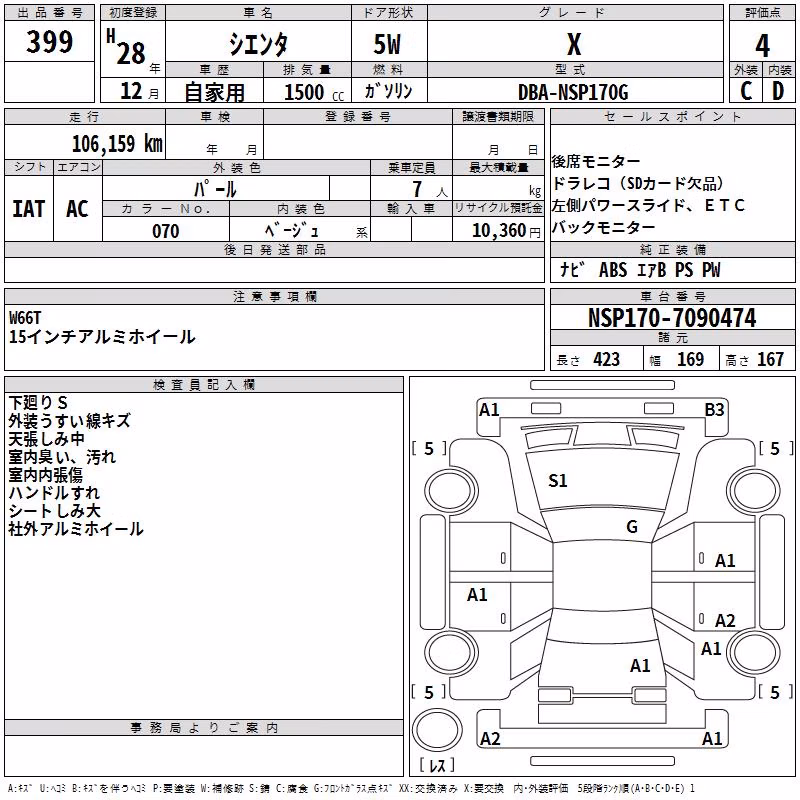Viewport: 800px width, 800px height.
Task: Click the S1 mark on the windshield
Action: (x=557, y=481)
